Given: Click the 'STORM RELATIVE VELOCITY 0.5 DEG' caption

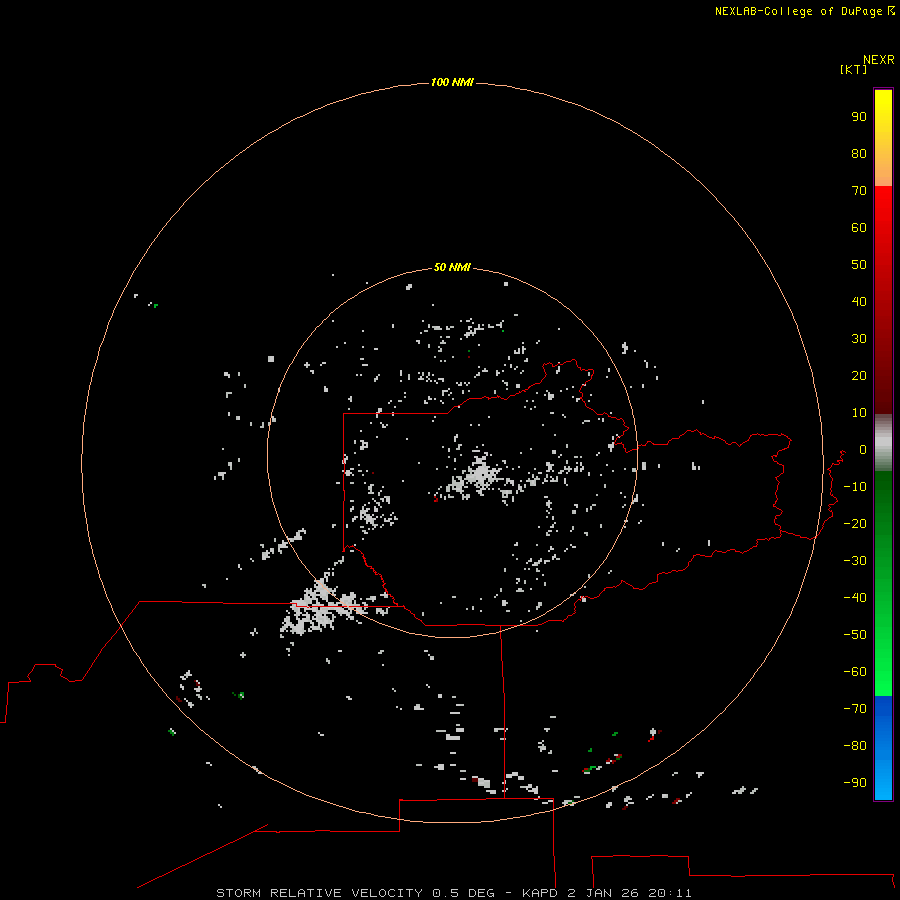Looking at the screenshot, I should (355, 893).
